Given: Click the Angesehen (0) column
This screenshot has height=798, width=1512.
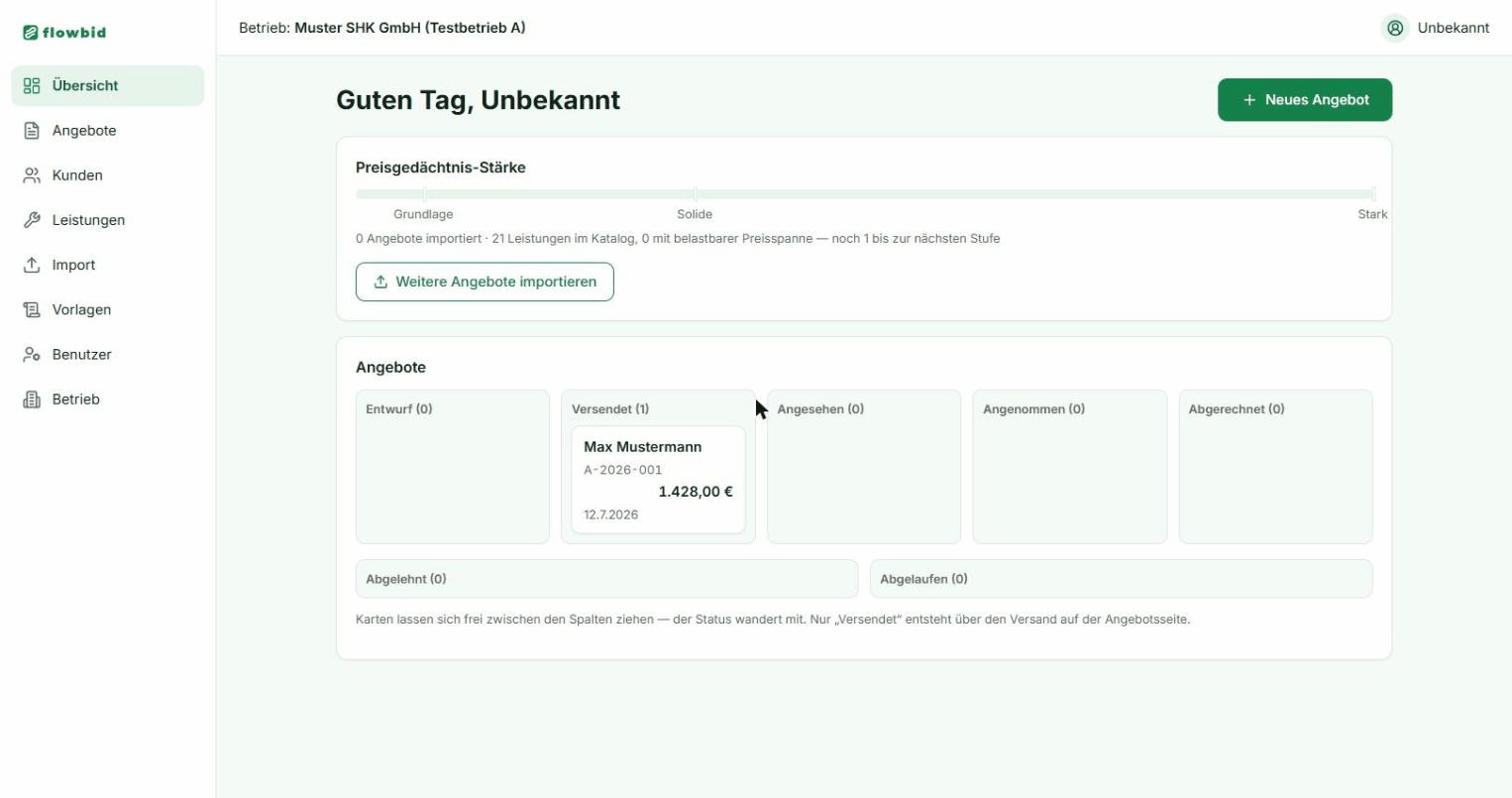Looking at the screenshot, I should [864, 467].
